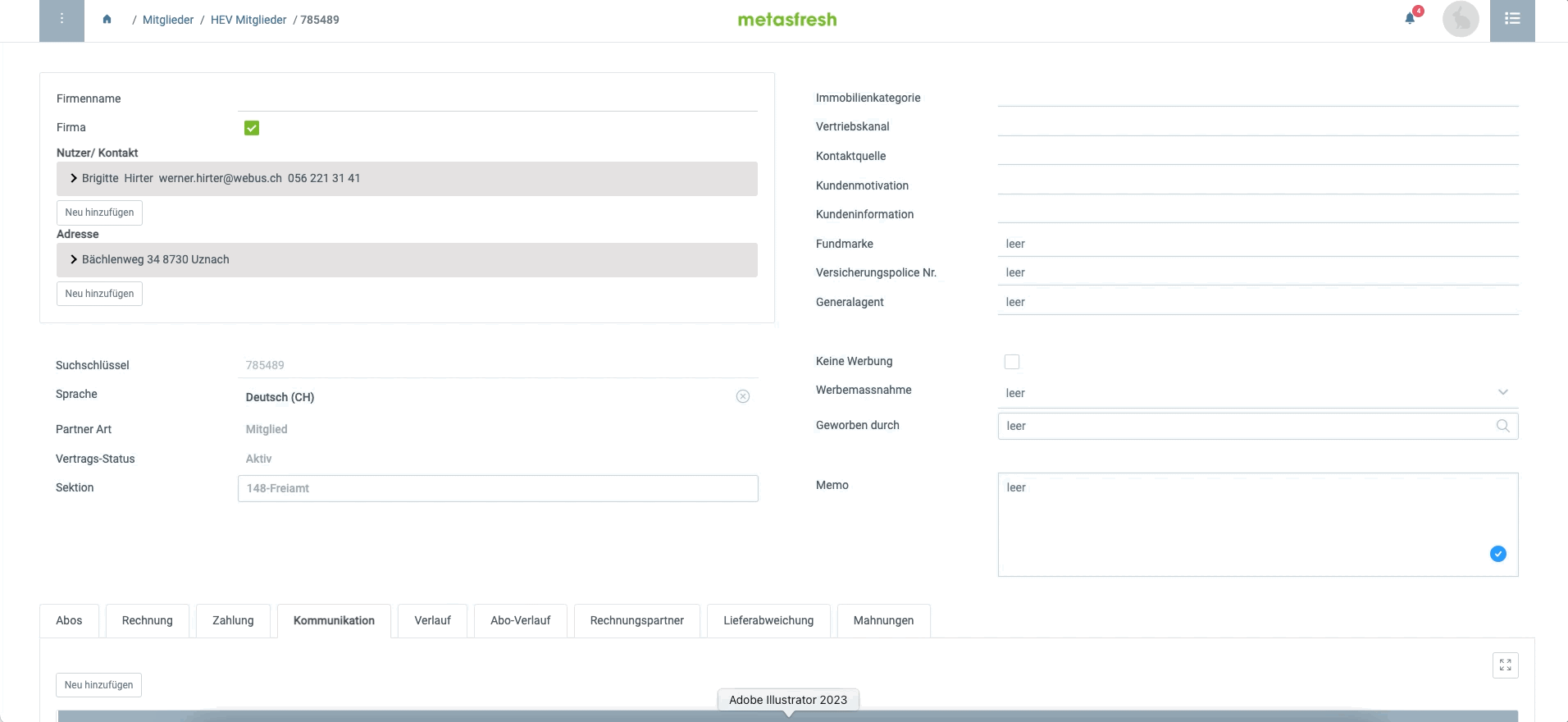The width and height of the screenshot is (1568, 722).
Task: Open the Werbemassnahme dropdown
Action: point(1258,392)
